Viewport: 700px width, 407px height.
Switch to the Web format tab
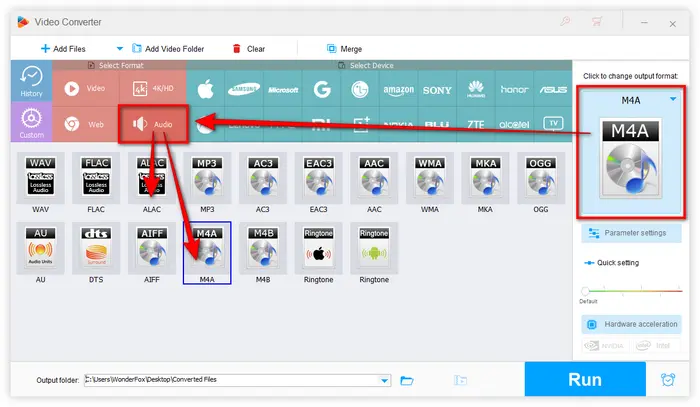86,124
